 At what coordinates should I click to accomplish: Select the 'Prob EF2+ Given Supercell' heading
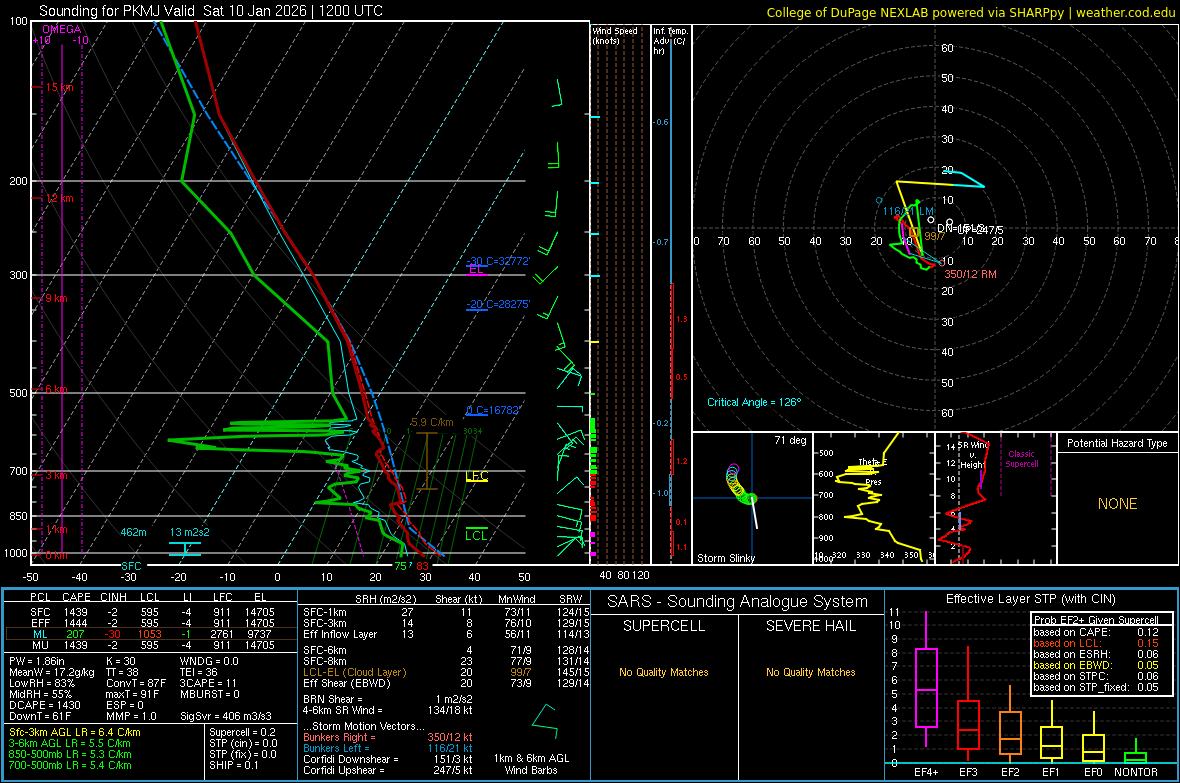tap(1096, 620)
